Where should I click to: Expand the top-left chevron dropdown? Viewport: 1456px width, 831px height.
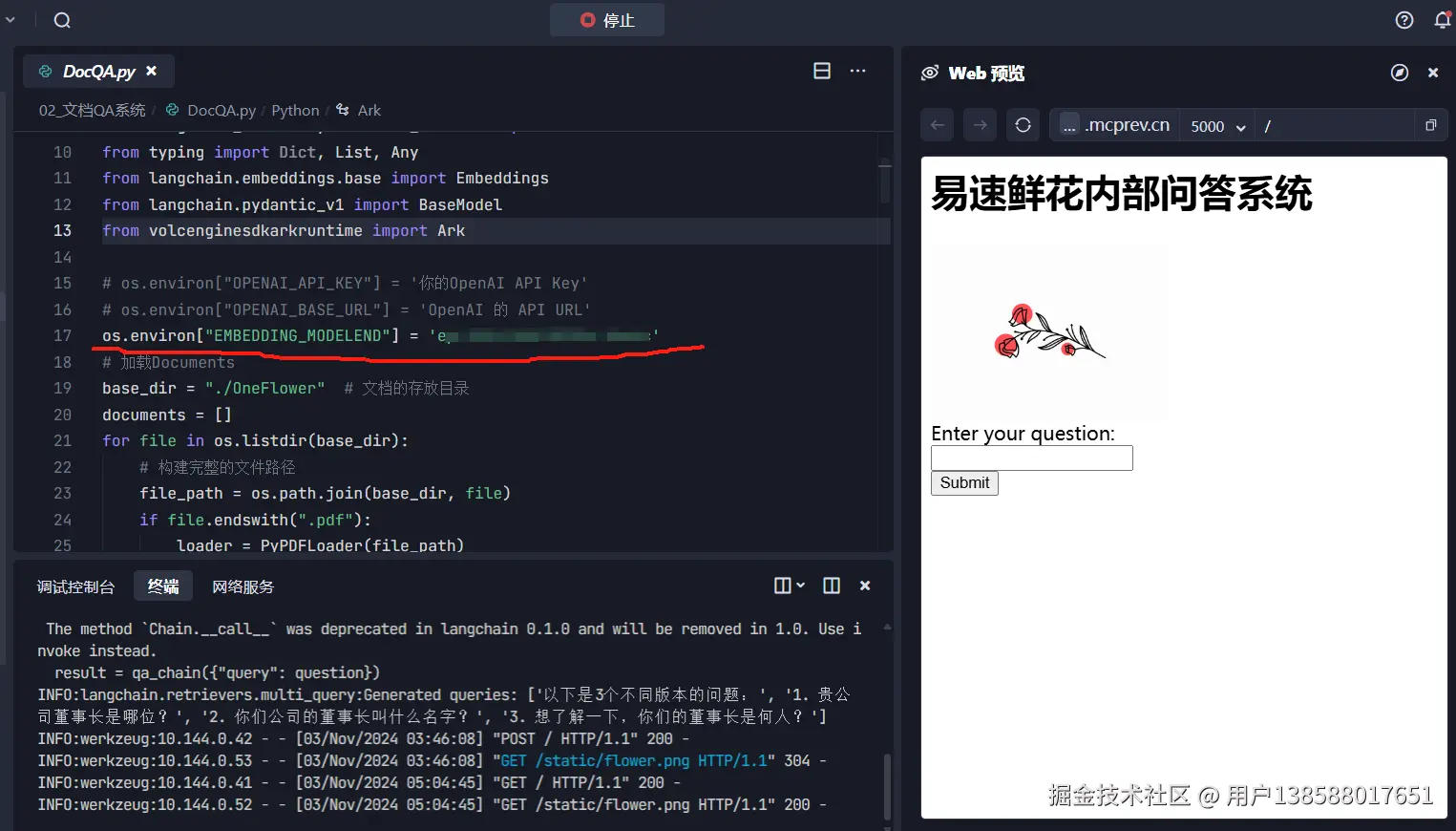(11, 20)
